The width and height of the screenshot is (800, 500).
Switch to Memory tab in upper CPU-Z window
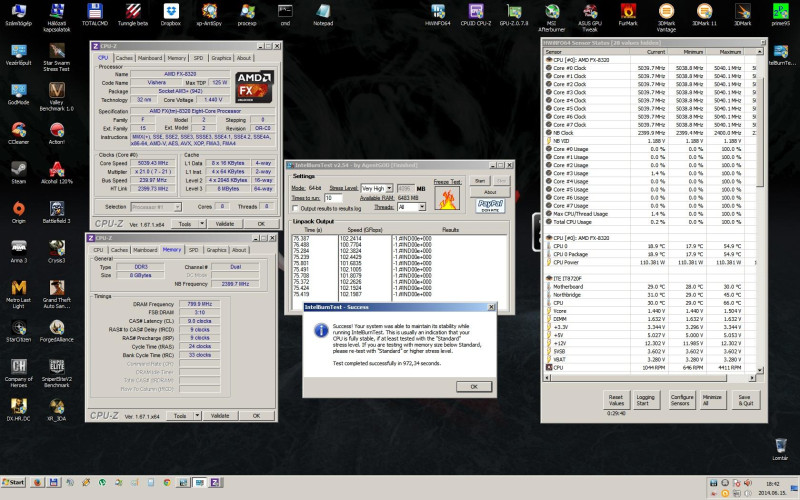(x=177, y=58)
